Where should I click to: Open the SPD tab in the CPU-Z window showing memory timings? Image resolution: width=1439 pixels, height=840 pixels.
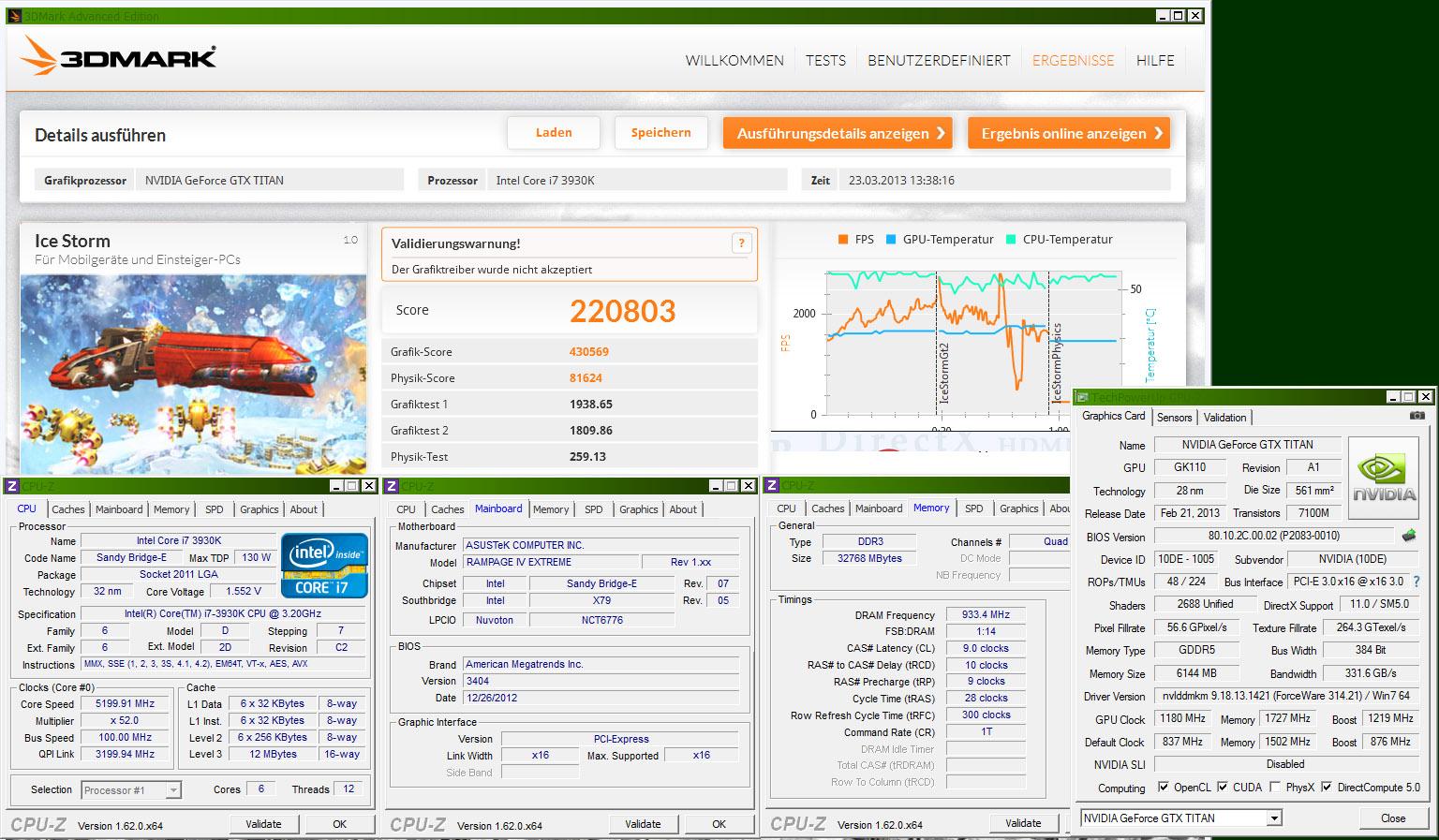(974, 508)
